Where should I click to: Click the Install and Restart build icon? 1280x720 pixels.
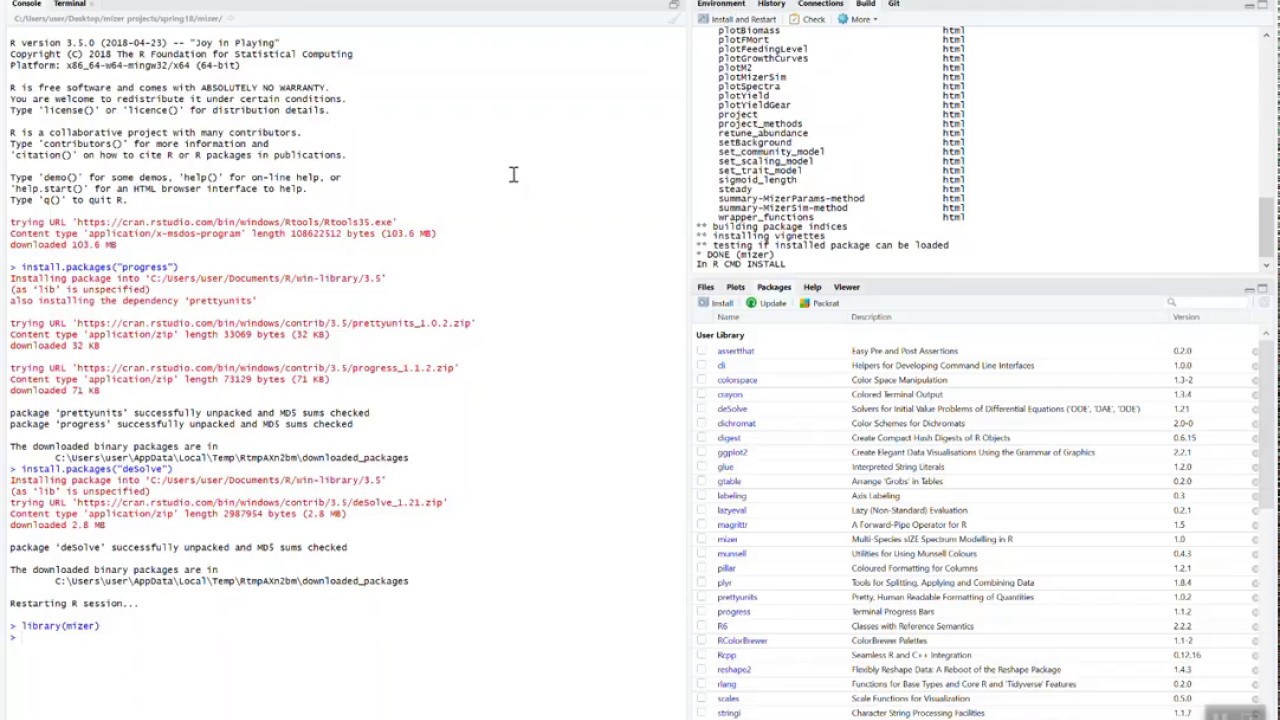coord(703,19)
